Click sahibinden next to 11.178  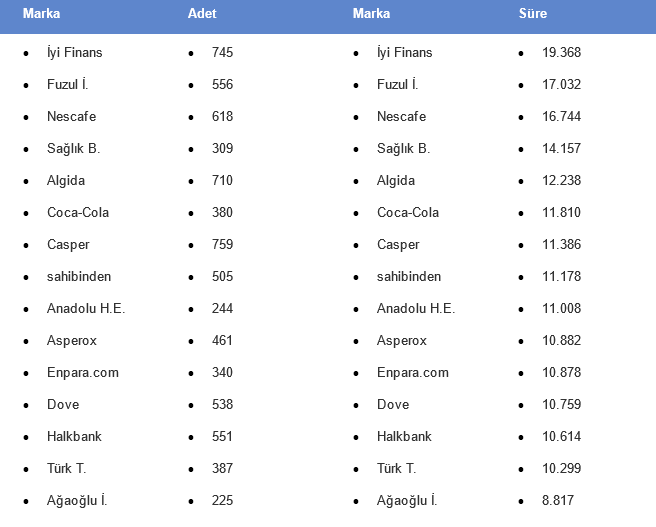(409, 276)
